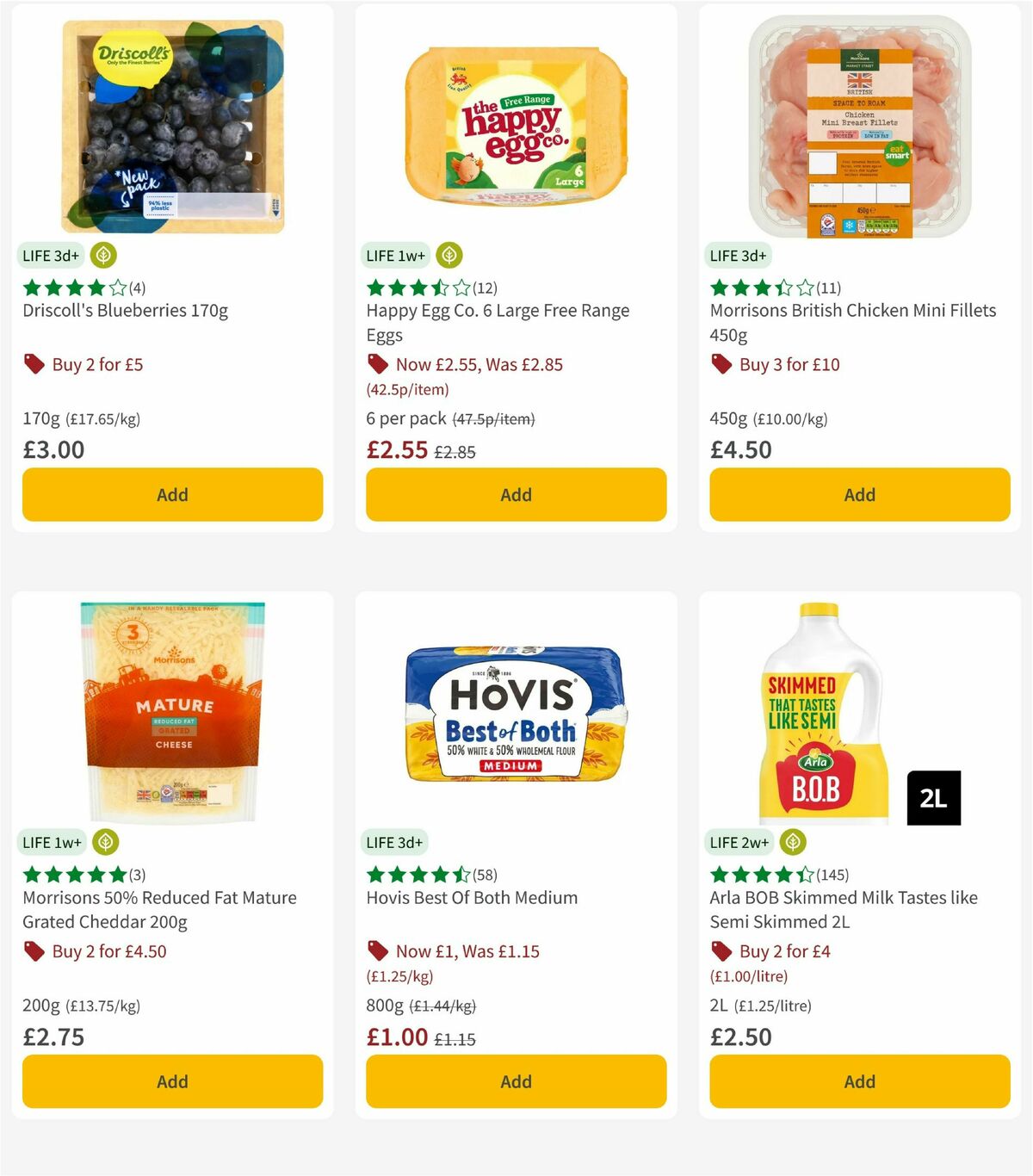Image resolution: width=1033 pixels, height=1176 pixels.
Task: Click the tag icon beside Now £2.55 egg offer
Action: pos(377,364)
